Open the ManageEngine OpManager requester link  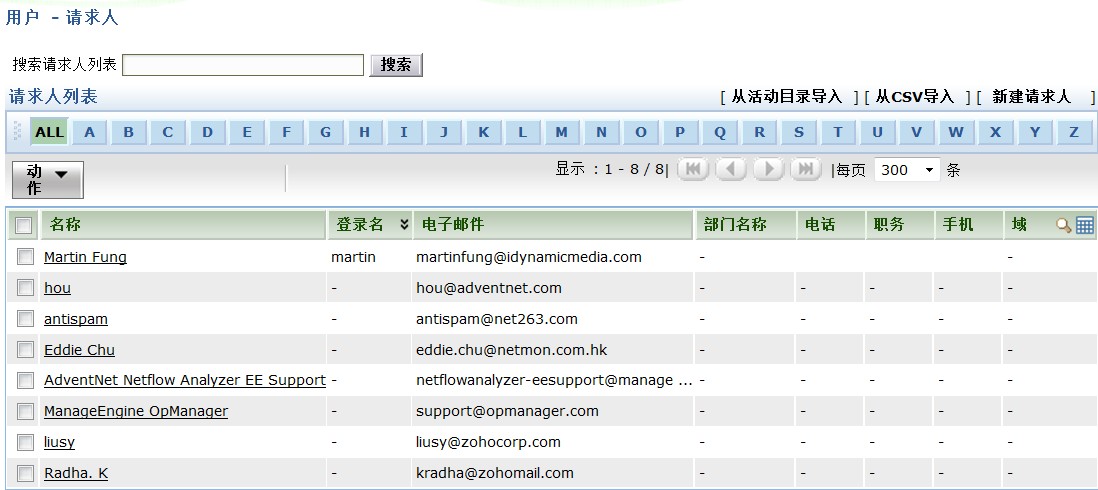click(x=136, y=411)
